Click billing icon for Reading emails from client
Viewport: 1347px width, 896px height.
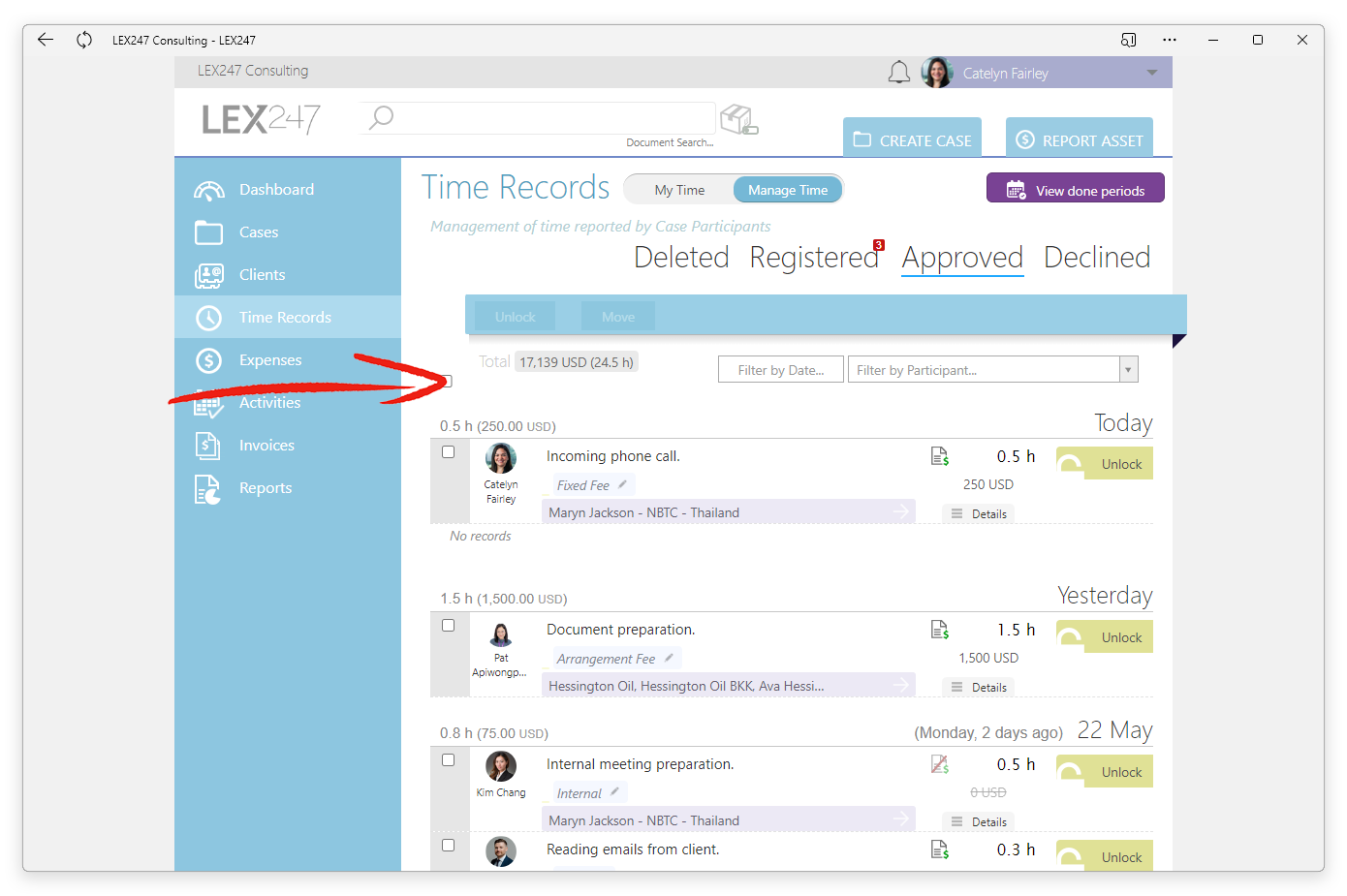tap(940, 850)
